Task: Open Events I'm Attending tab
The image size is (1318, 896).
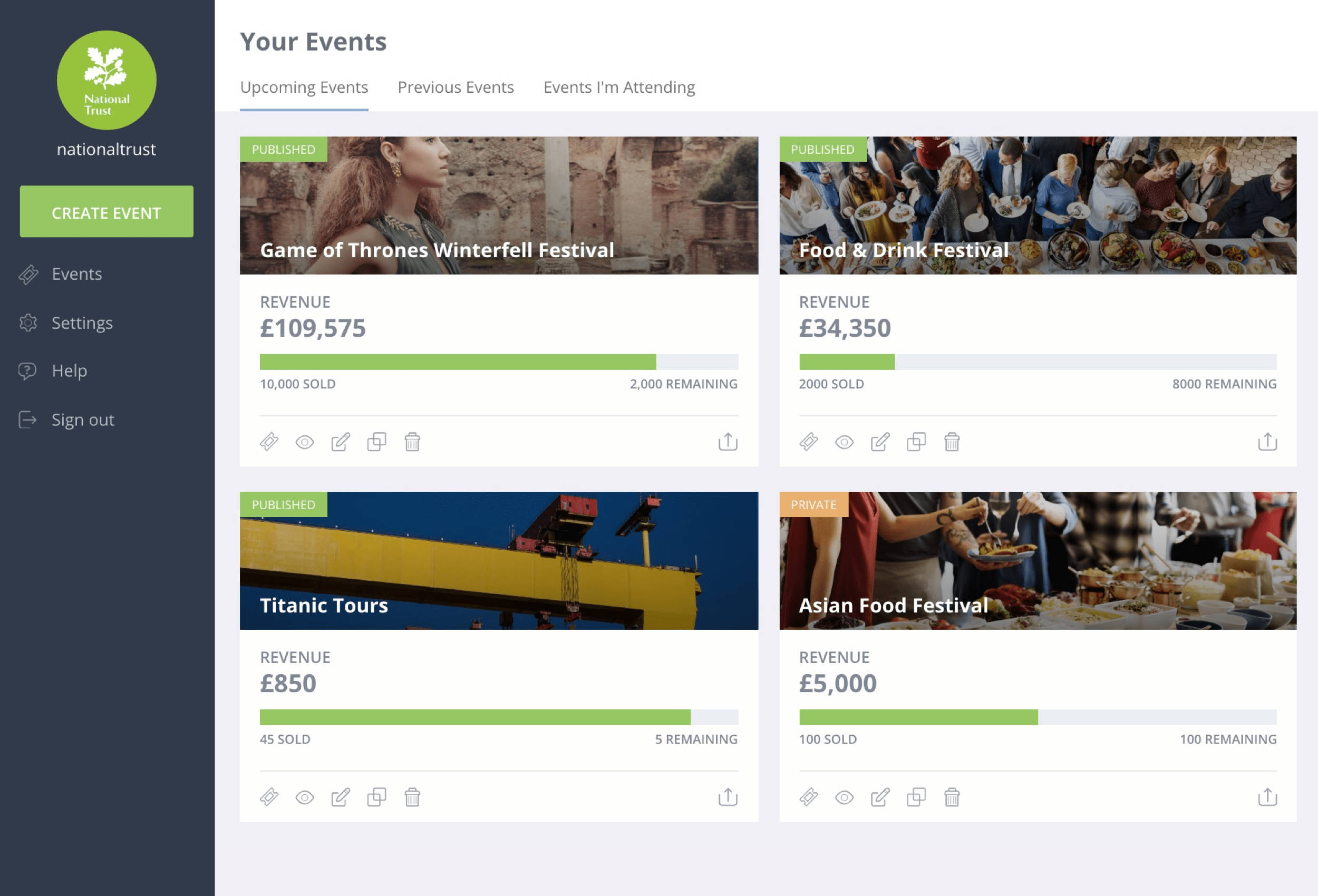Action: point(619,87)
